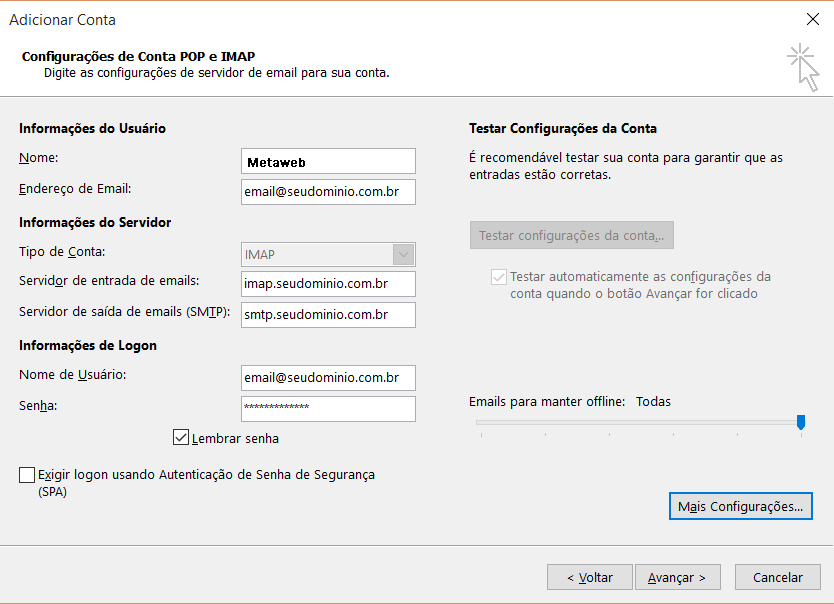This screenshot has width=834, height=604.
Task: Toggle automatic account settings test checkbox
Action: [498, 277]
